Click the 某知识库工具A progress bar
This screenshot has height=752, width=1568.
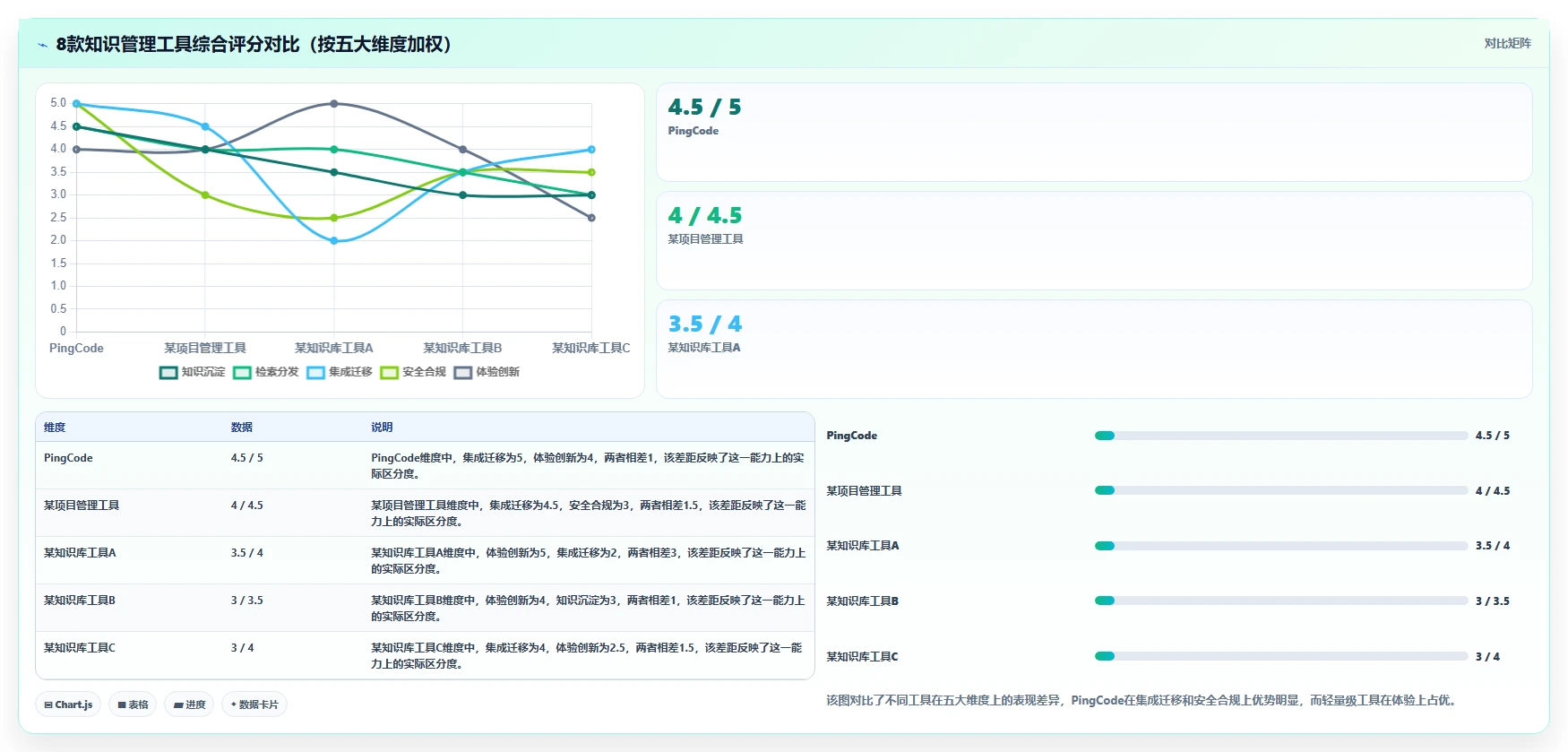(x=1281, y=546)
